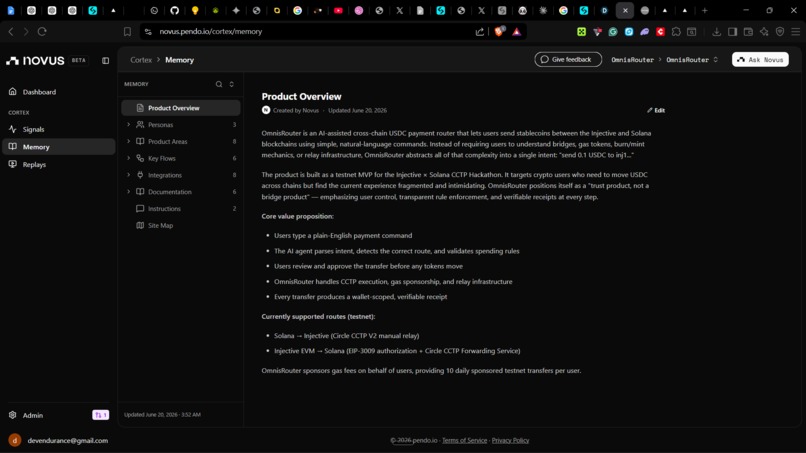This screenshot has width=806, height=453.
Task: Click the Novus logo
Action: tap(35, 61)
